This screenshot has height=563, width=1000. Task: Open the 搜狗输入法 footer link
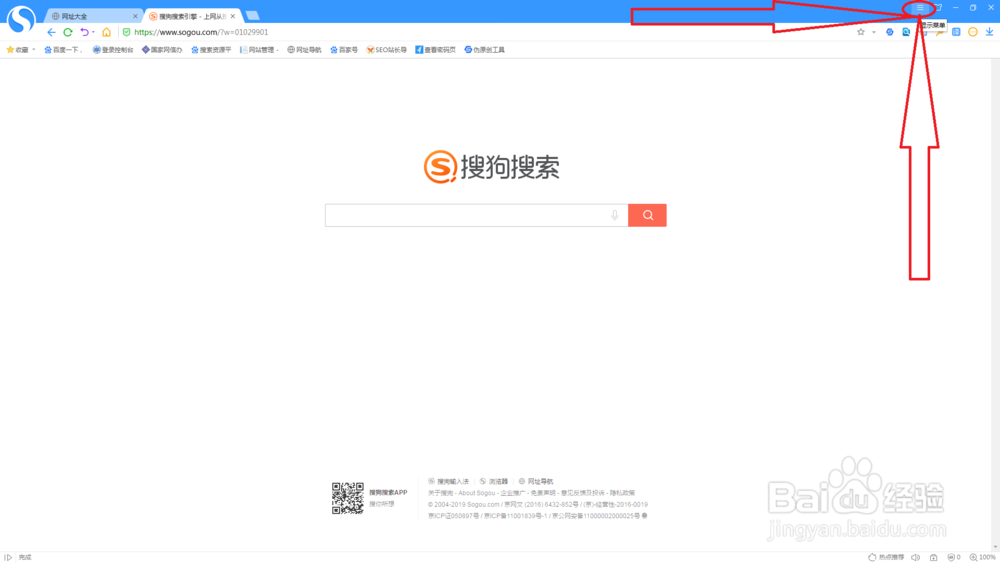(448, 481)
